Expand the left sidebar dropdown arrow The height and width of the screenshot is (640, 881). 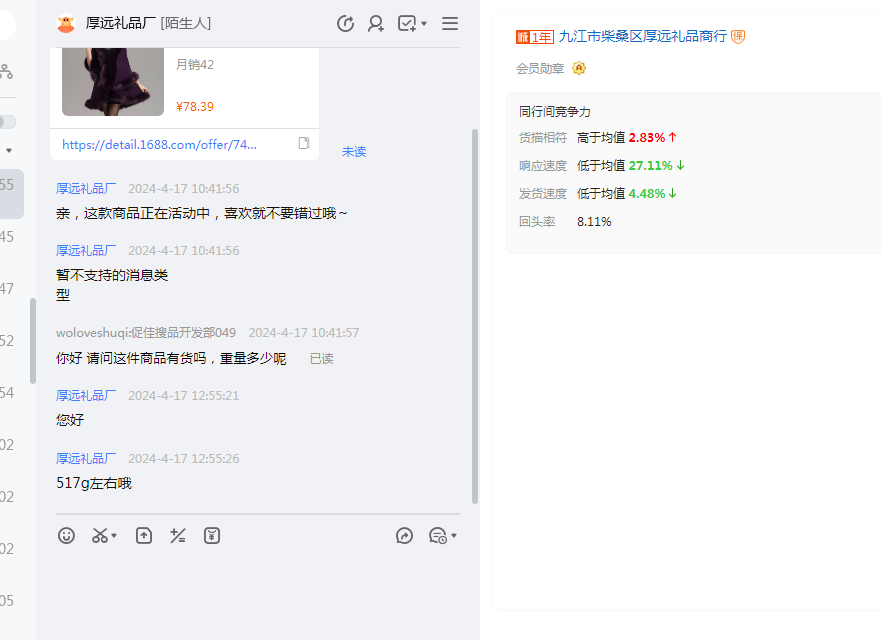coord(9,151)
